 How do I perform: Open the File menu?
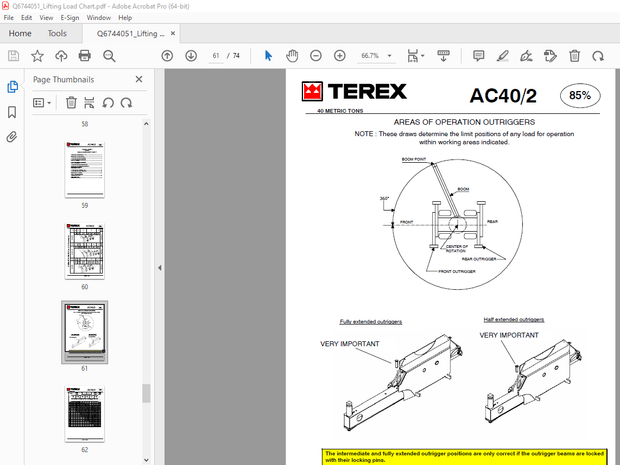[x=8, y=18]
